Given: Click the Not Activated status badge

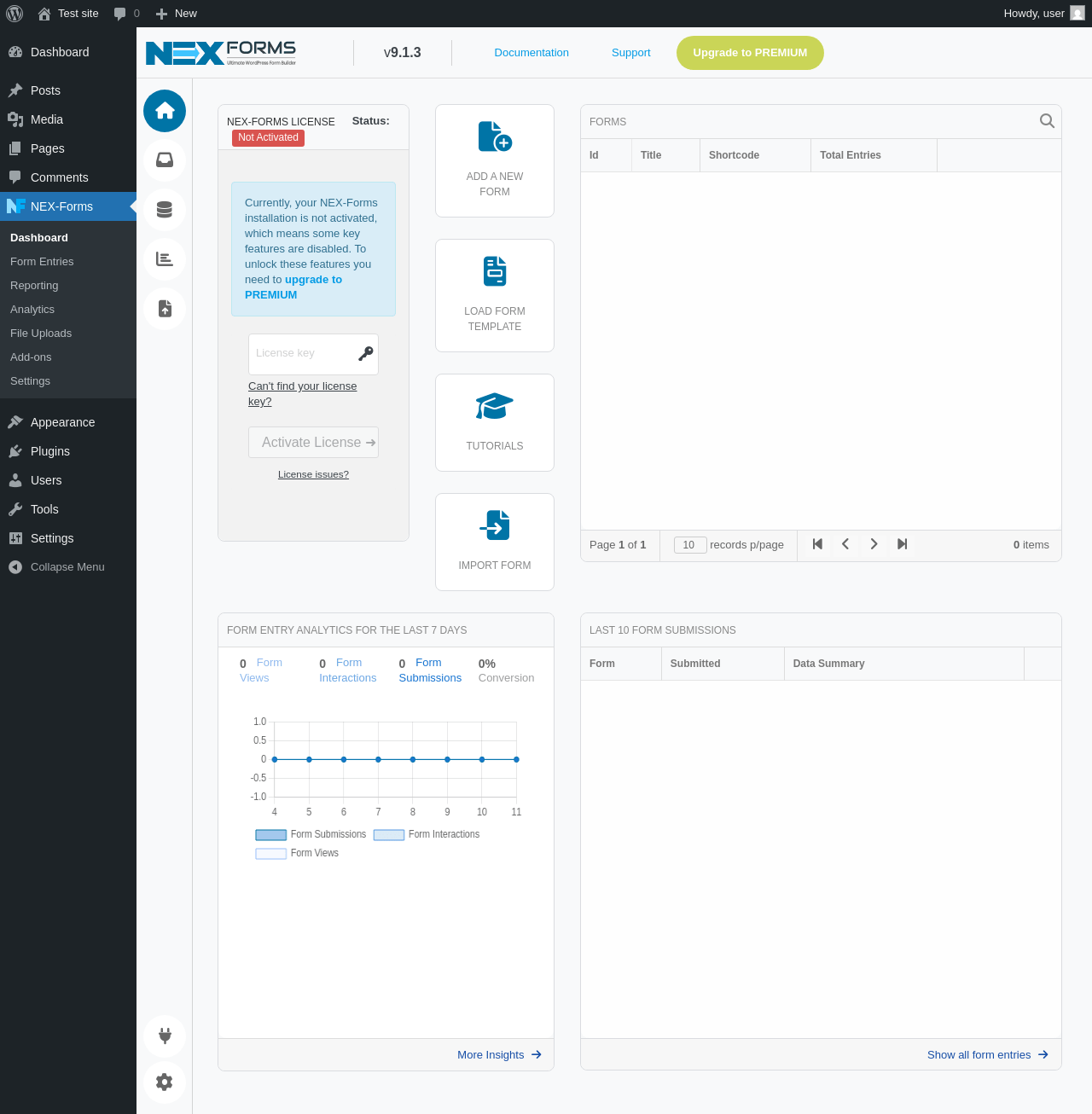Looking at the screenshot, I should click(x=268, y=137).
